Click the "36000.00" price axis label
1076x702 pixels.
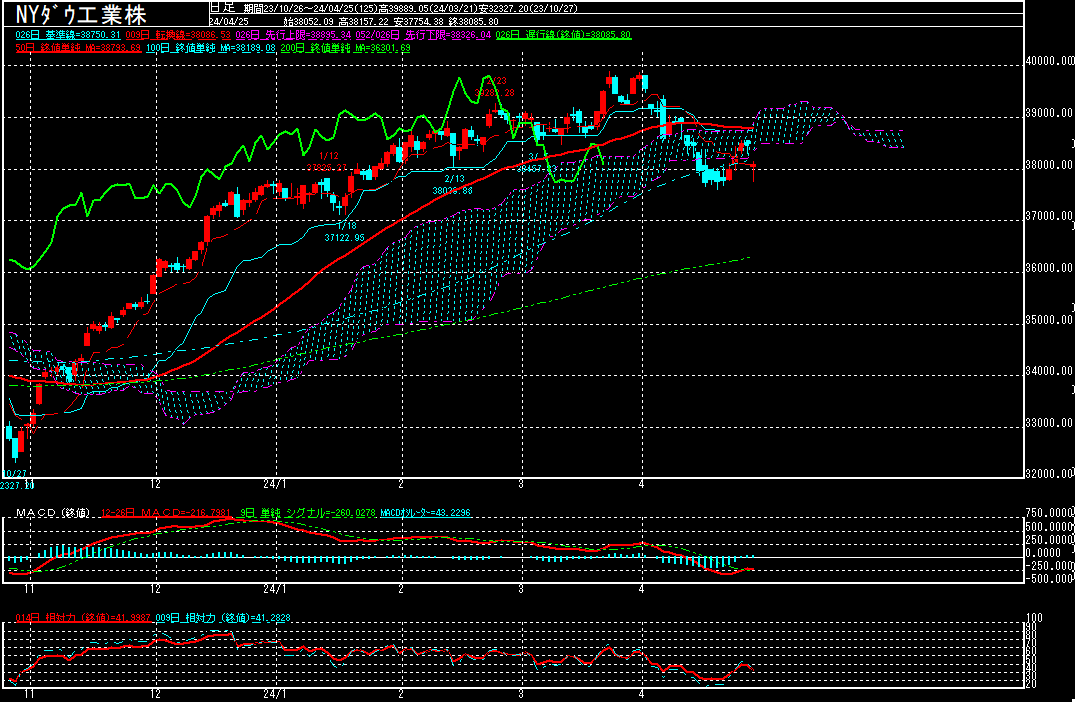point(1049,268)
